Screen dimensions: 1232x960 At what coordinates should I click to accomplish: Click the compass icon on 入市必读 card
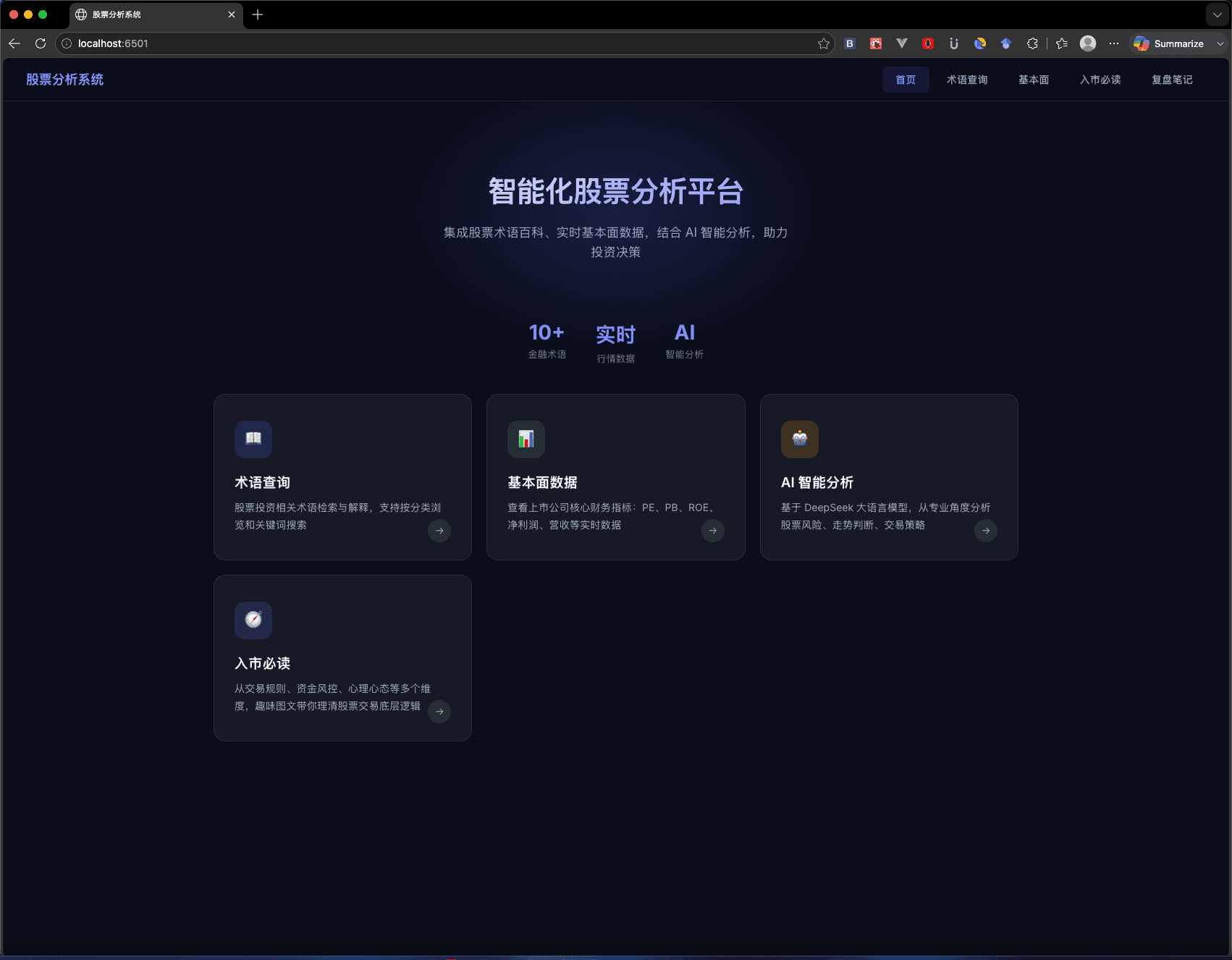253,620
